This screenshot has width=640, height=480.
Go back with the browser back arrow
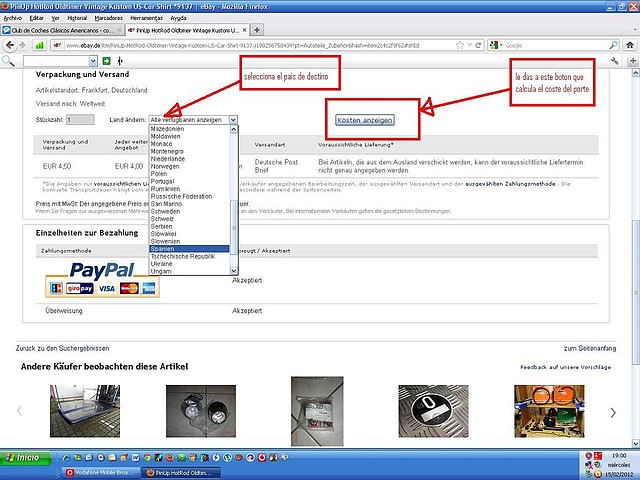tap(10, 45)
